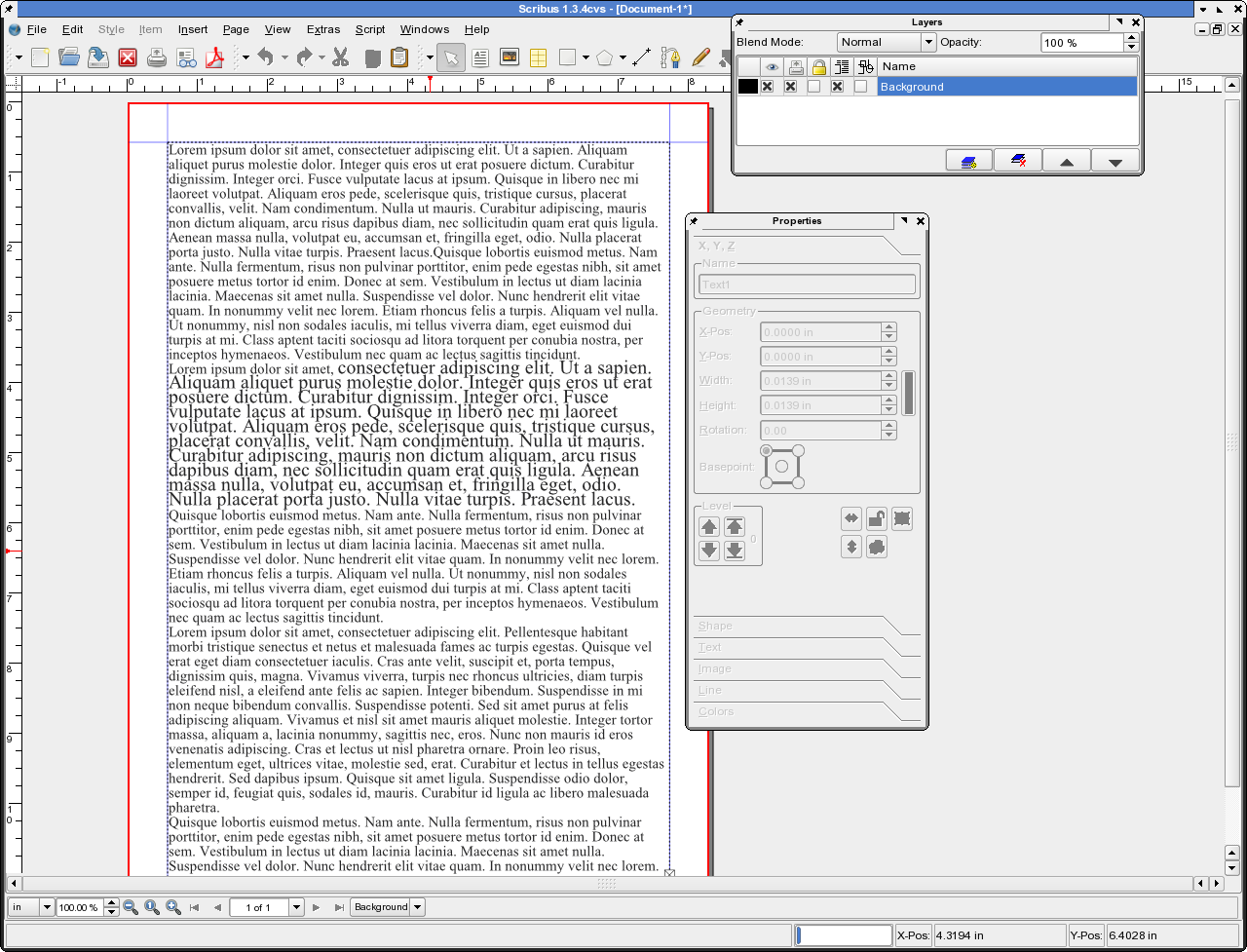Click the Add new layer icon
The height and width of the screenshot is (952, 1247).
(968, 161)
